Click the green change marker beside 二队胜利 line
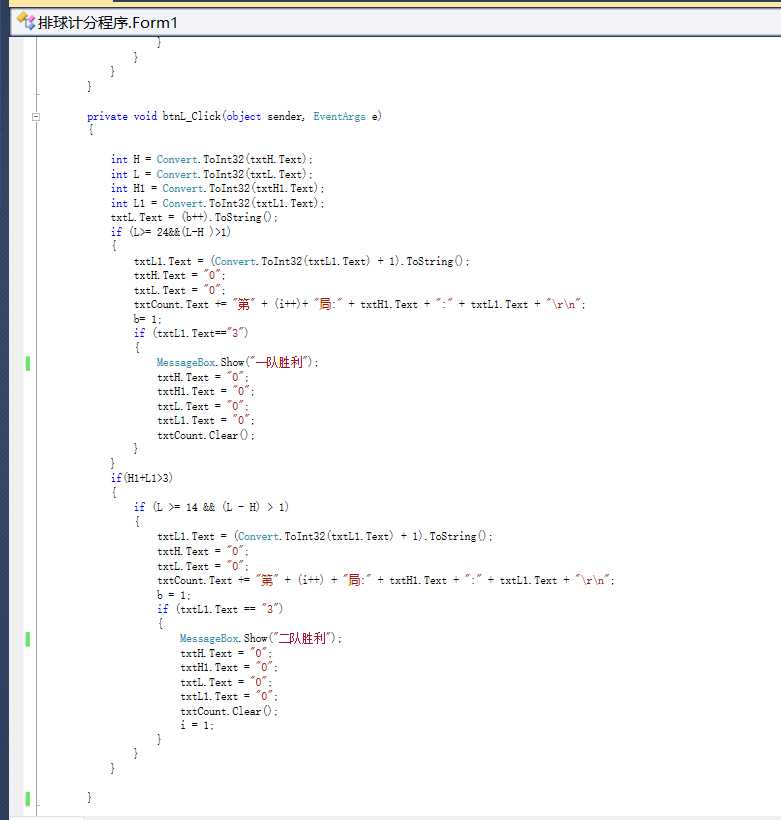781x820 pixels. click(x=28, y=639)
